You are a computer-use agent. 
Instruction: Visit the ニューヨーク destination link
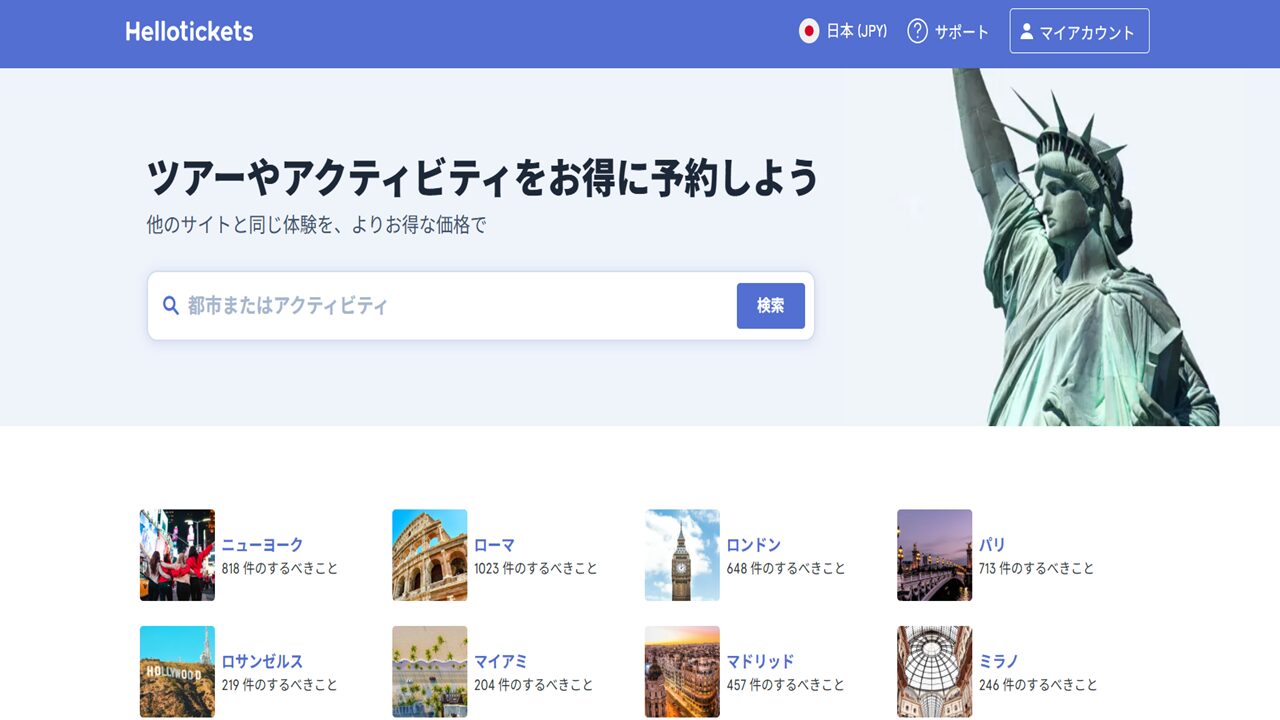coord(262,545)
